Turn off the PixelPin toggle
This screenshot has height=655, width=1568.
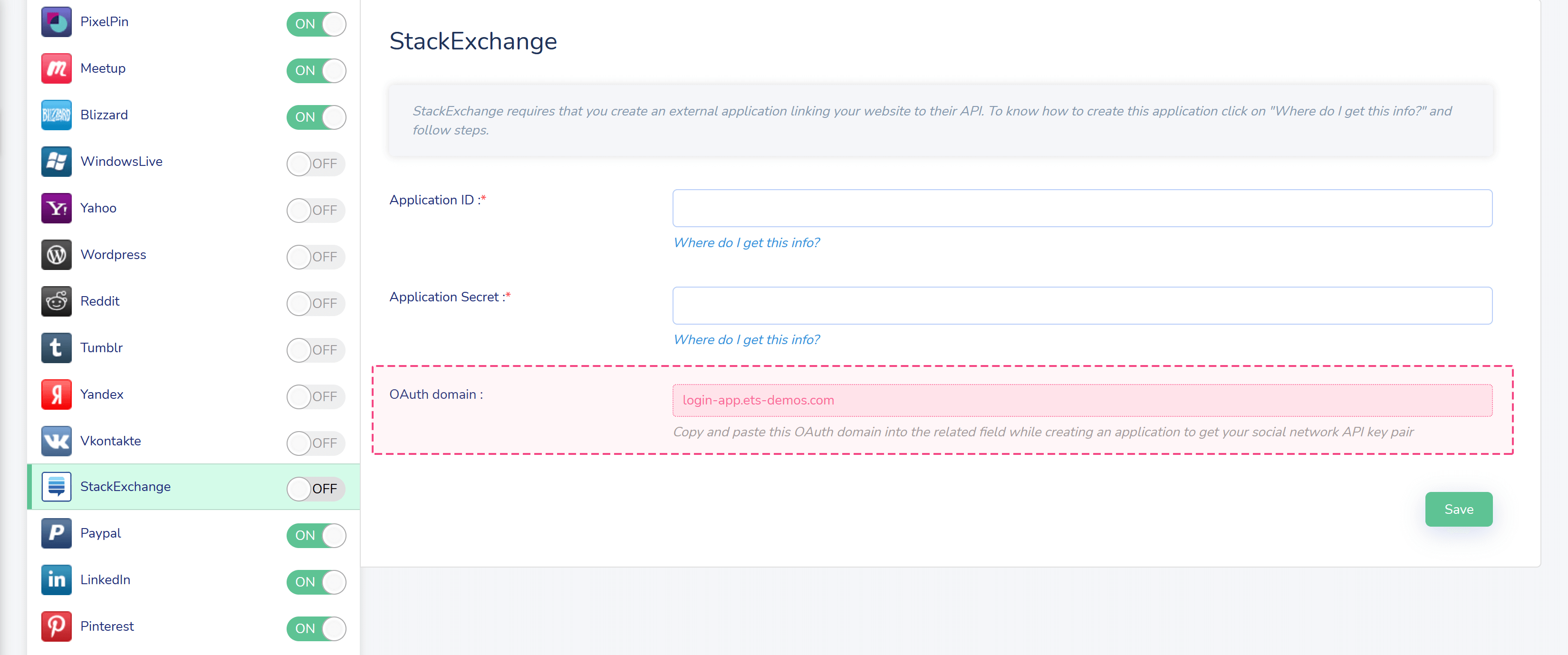[x=316, y=24]
